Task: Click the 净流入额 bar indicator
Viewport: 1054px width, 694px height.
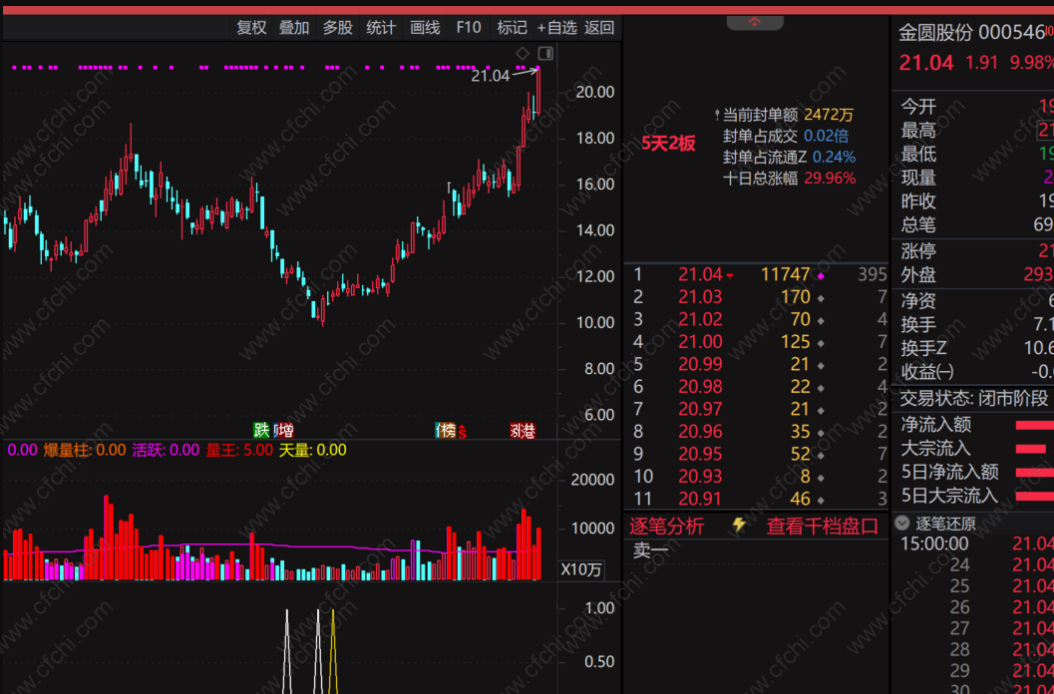Action: 1034,425
